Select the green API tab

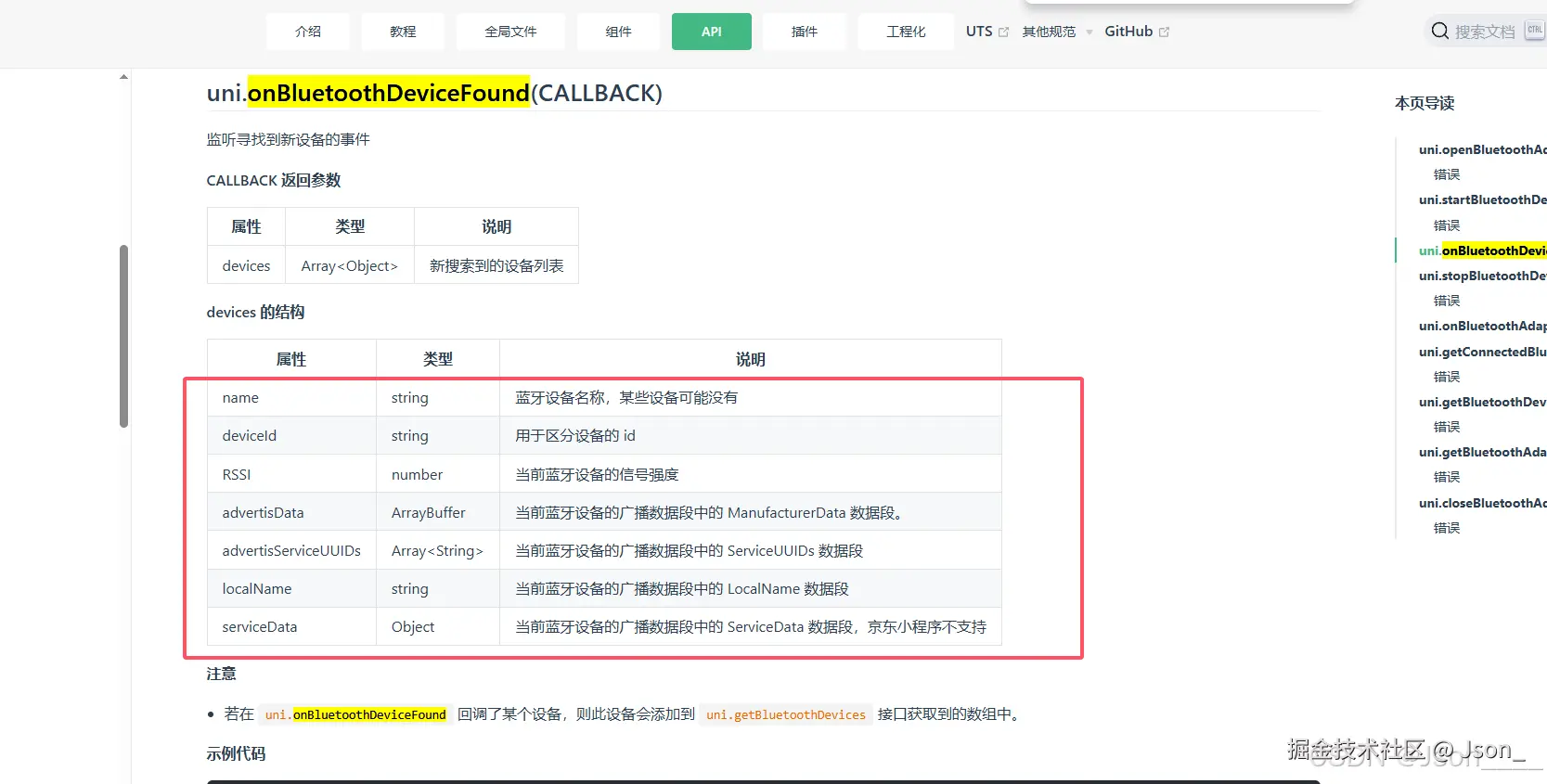(712, 32)
